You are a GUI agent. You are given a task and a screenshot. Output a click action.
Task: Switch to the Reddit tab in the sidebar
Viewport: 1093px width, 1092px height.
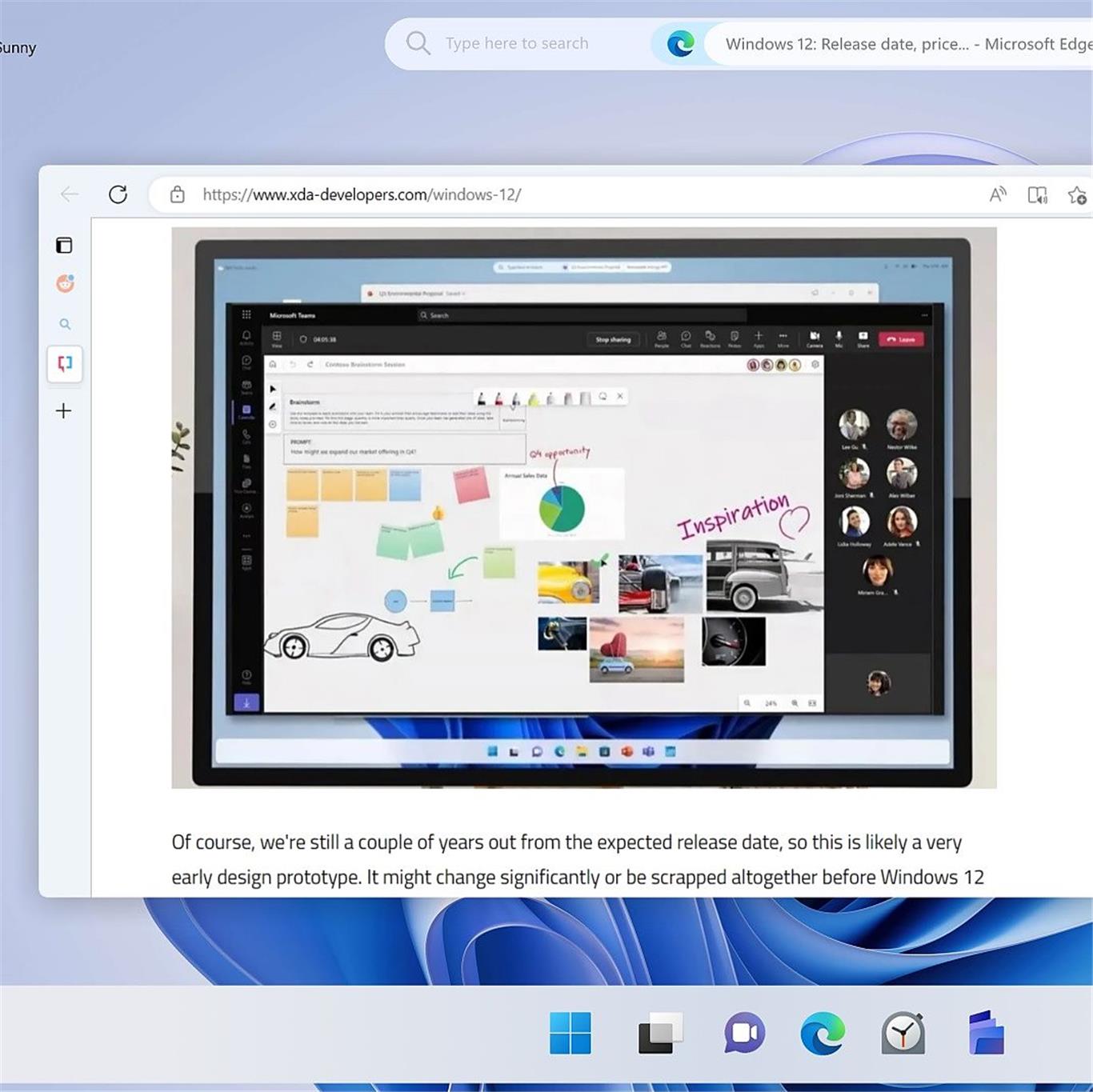point(65,283)
